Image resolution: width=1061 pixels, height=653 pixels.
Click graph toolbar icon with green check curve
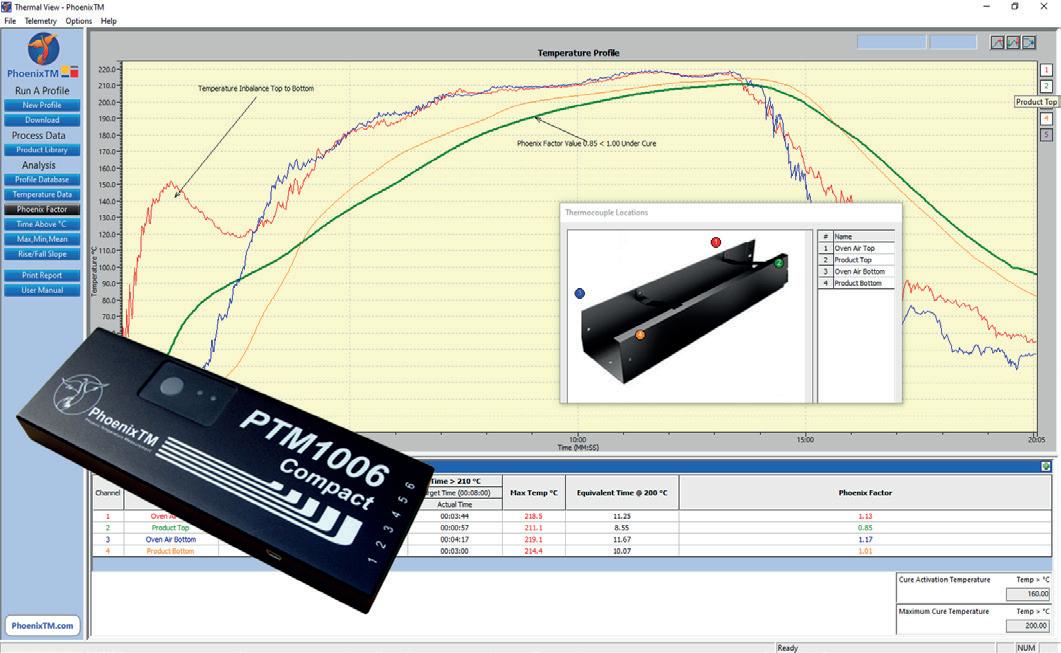click(1013, 43)
